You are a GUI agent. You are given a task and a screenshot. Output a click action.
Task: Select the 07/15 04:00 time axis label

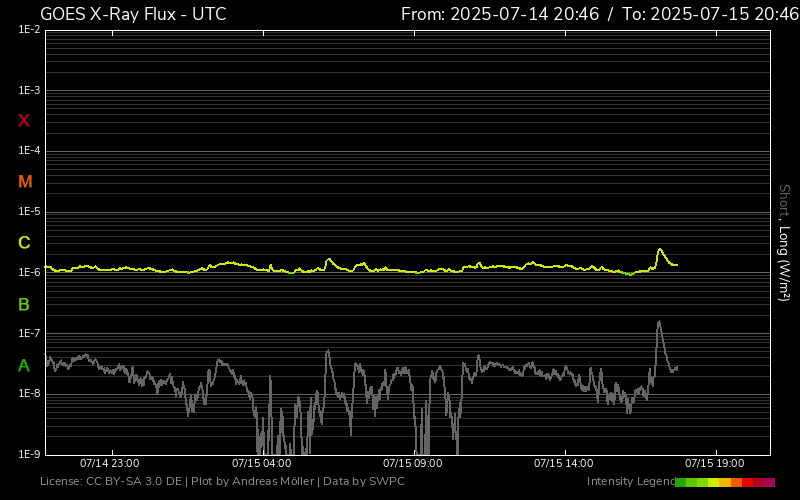(x=261, y=464)
